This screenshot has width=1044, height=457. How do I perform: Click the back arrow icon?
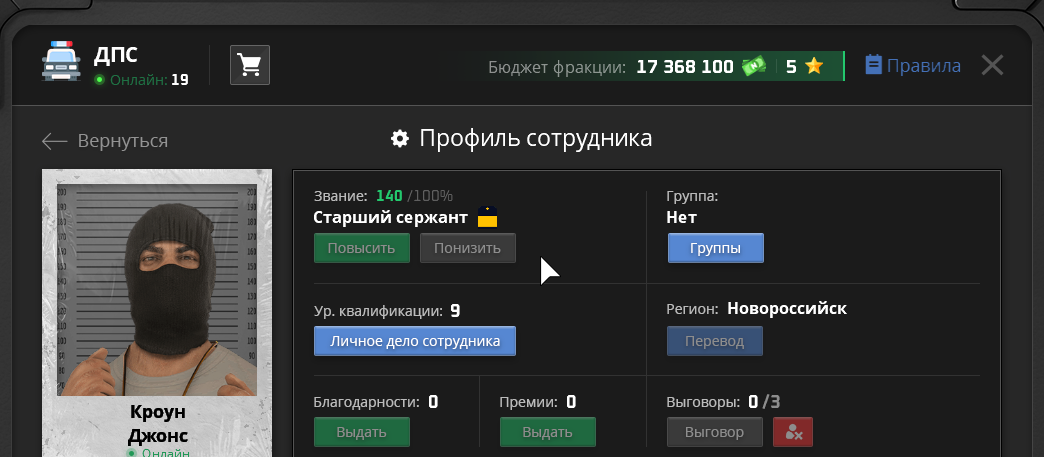(54, 141)
